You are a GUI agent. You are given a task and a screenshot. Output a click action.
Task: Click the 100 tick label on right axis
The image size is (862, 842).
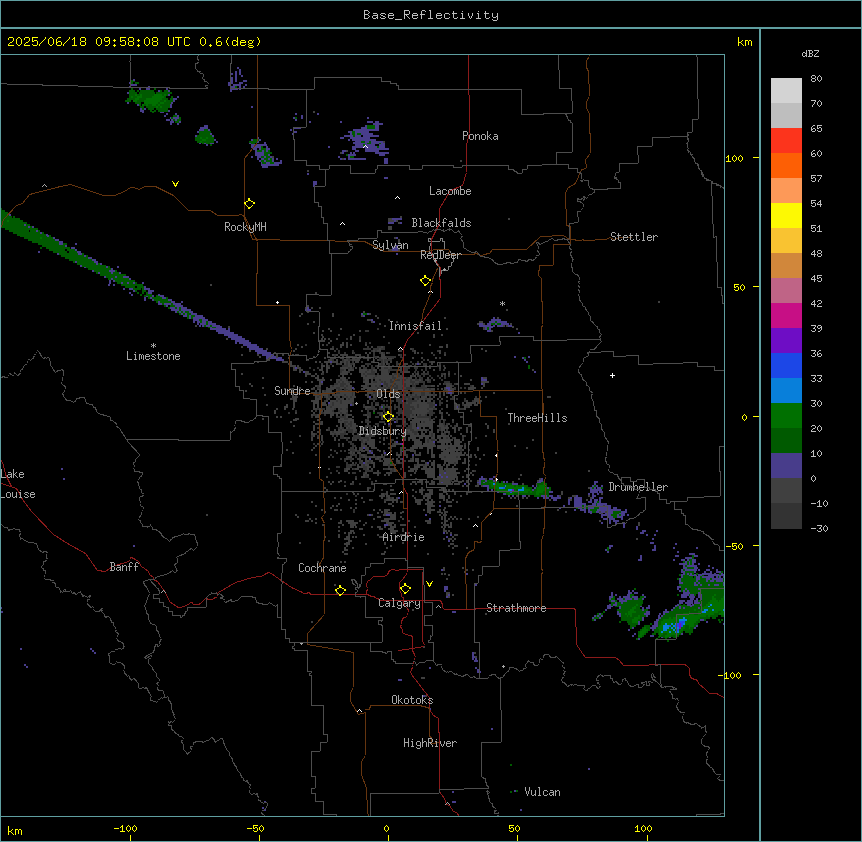click(x=734, y=158)
